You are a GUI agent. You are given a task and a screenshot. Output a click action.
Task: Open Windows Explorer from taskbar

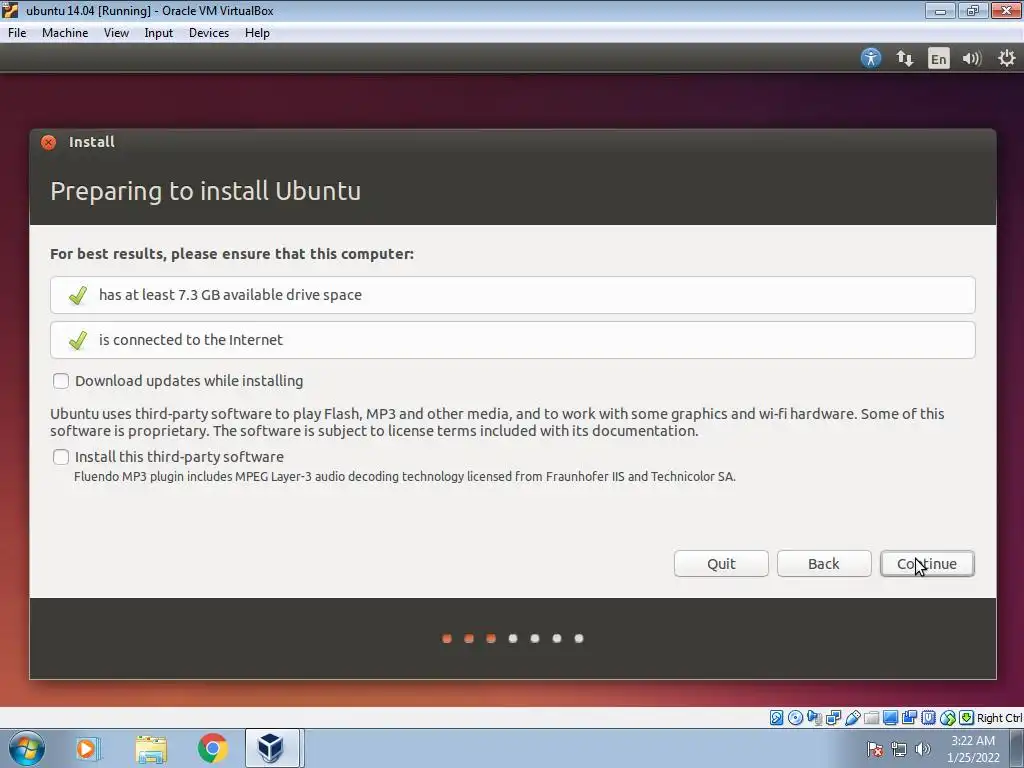point(151,748)
